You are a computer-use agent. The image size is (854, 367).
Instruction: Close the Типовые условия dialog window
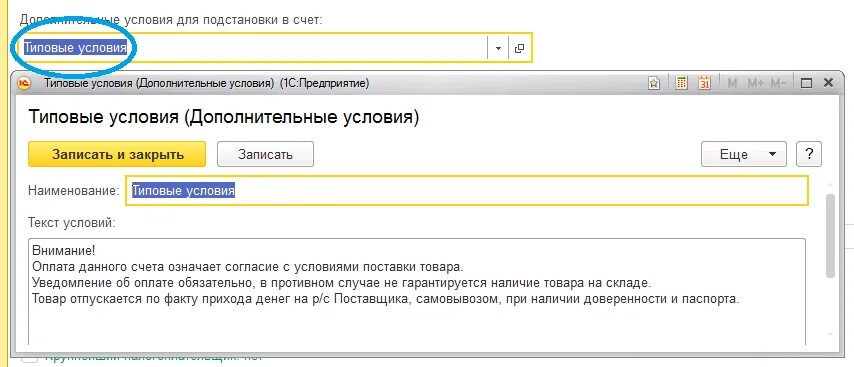point(828,83)
